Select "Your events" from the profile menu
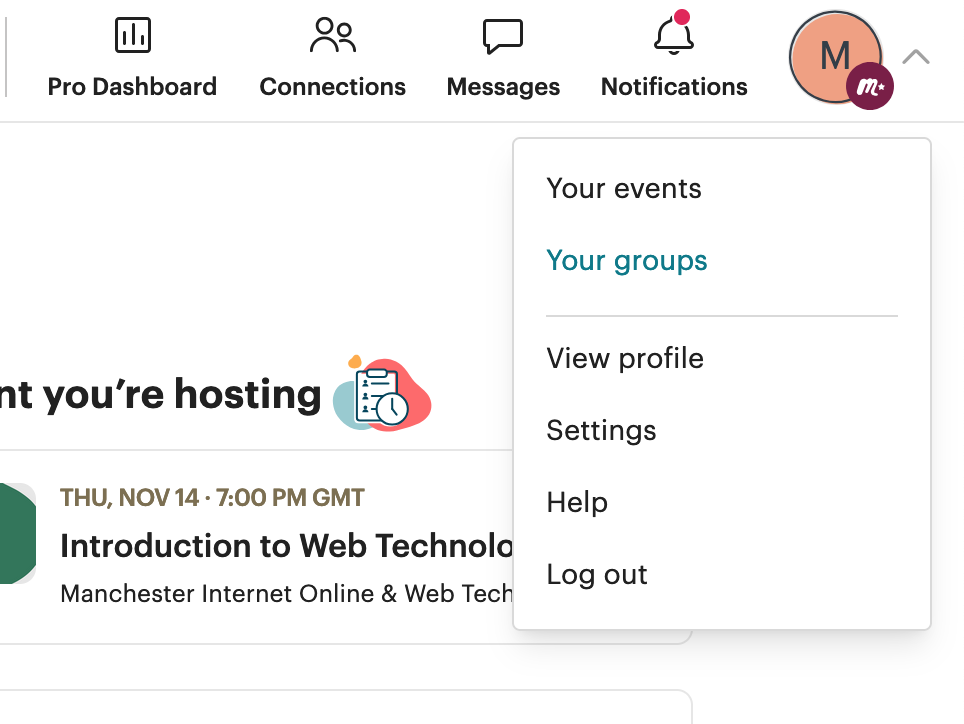 (624, 189)
